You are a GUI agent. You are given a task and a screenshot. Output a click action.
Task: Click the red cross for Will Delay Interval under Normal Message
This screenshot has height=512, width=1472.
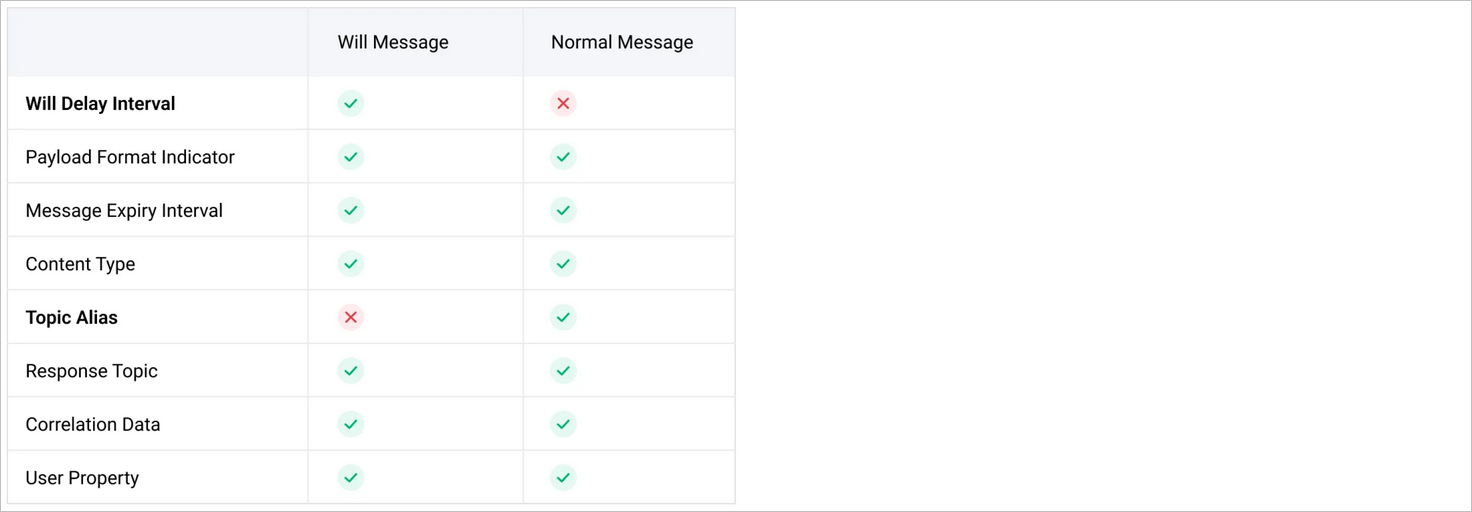563,103
